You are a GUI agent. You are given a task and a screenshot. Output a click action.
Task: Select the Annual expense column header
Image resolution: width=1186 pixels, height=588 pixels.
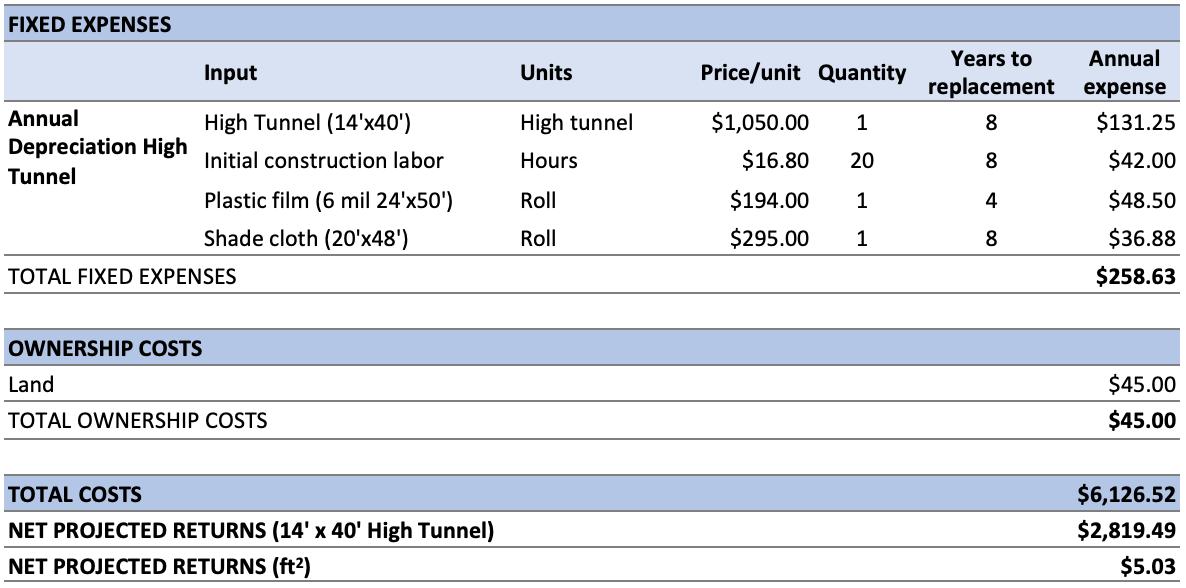click(1125, 73)
